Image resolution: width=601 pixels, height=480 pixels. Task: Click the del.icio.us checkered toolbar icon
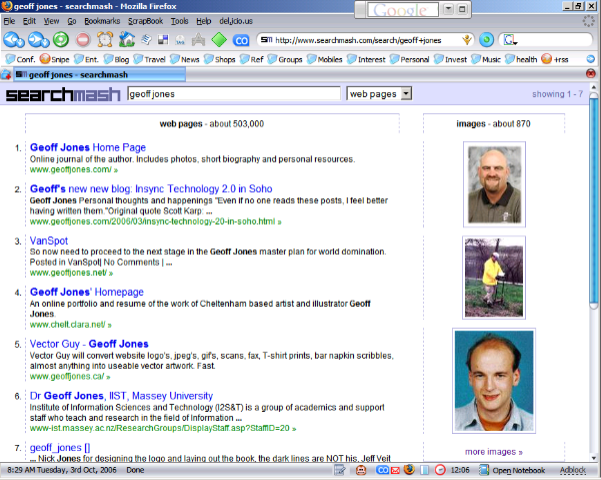pyautogui.click(x=163, y=40)
